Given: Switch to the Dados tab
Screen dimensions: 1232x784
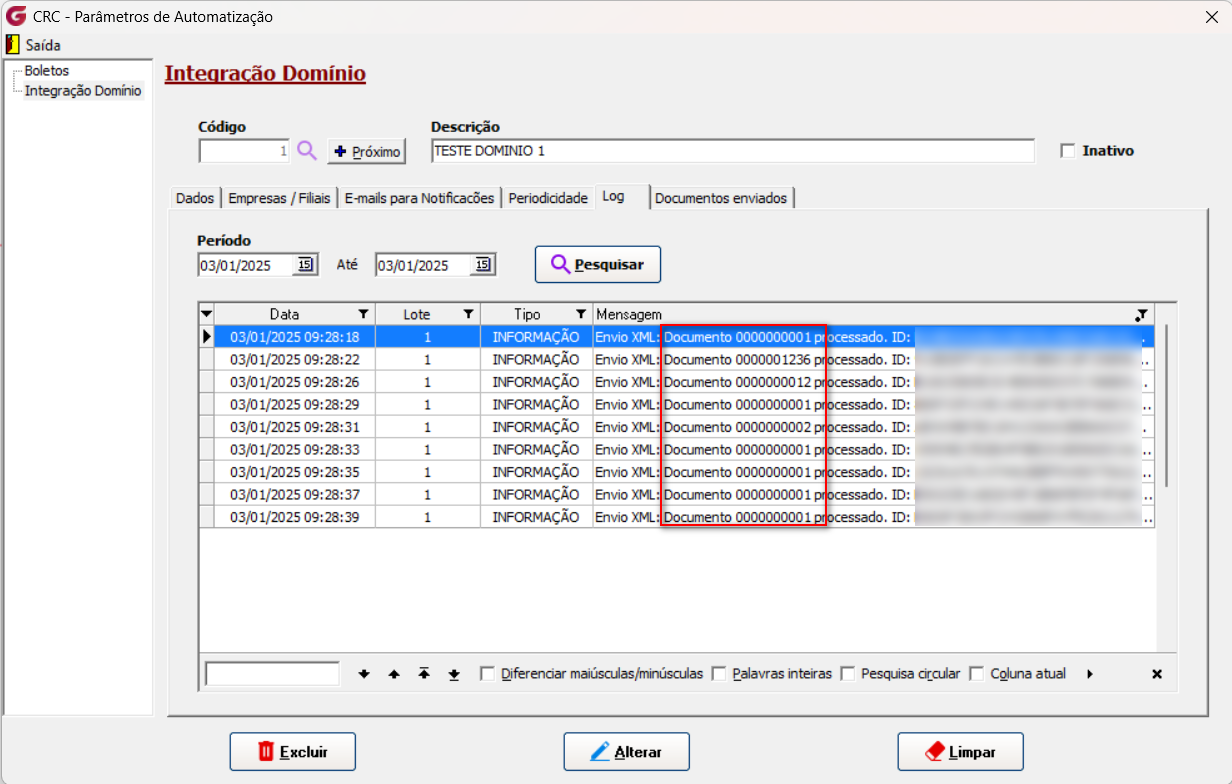Looking at the screenshot, I should 195,198.
